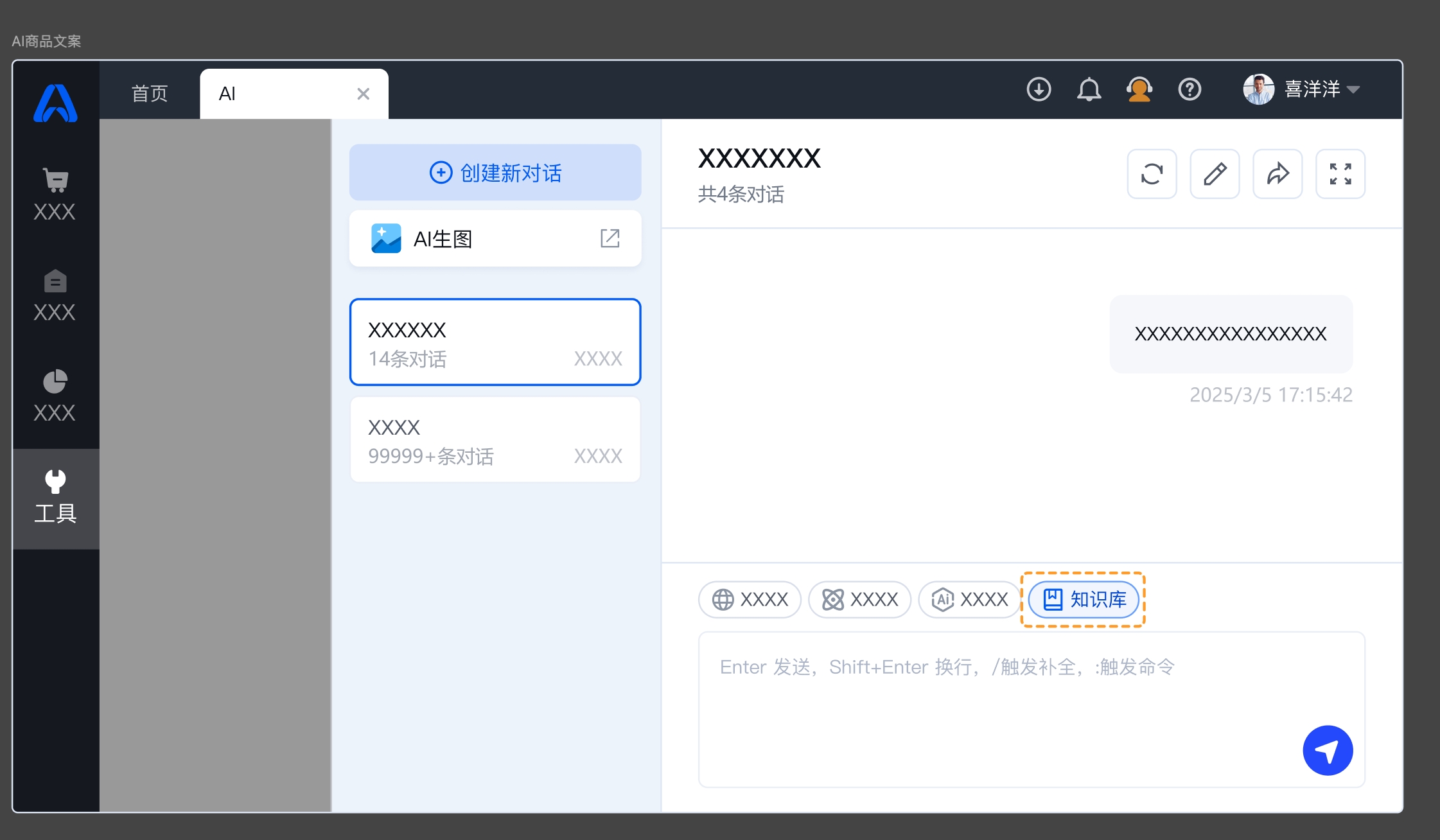1440x840 pixels.
Task: Refresh the current conversation
Action: pos(1152,174)
